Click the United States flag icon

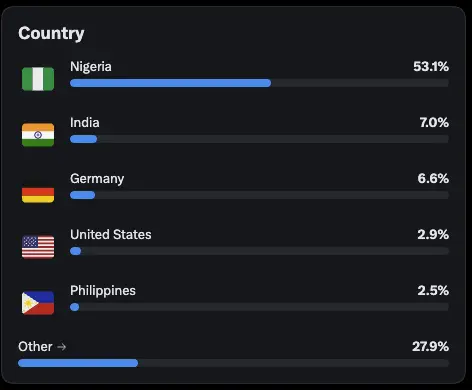(38, 247)
